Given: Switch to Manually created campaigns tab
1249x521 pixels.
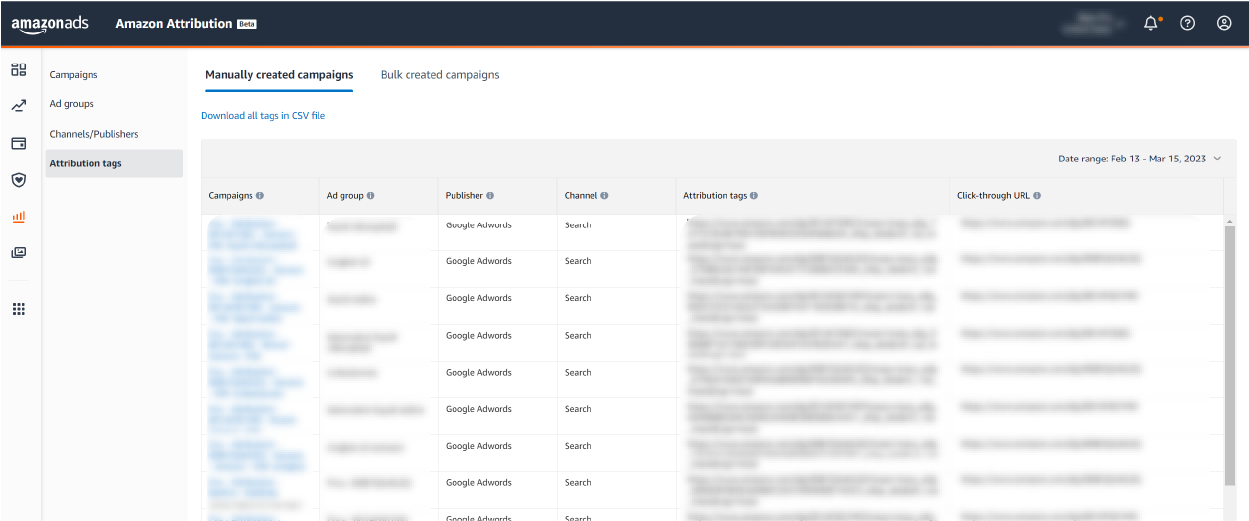Looking at the screenshot, I should coord(279,75).
